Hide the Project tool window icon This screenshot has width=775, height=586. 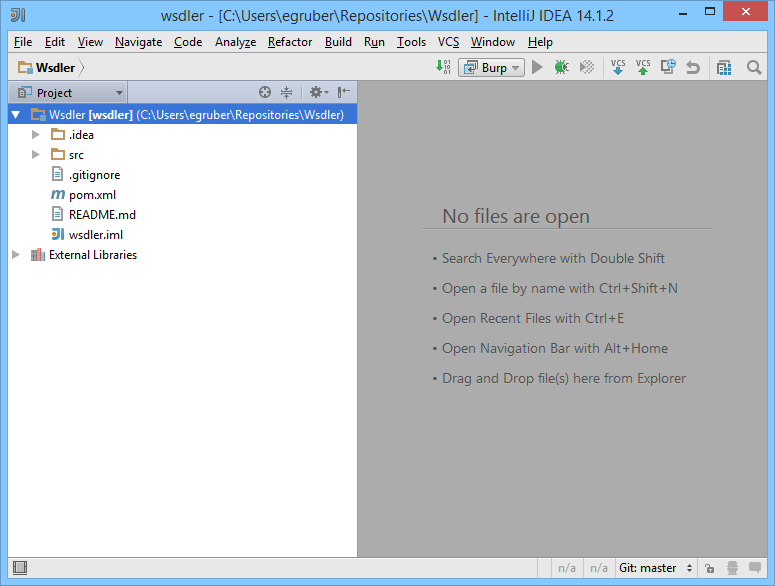pos(344,92)
